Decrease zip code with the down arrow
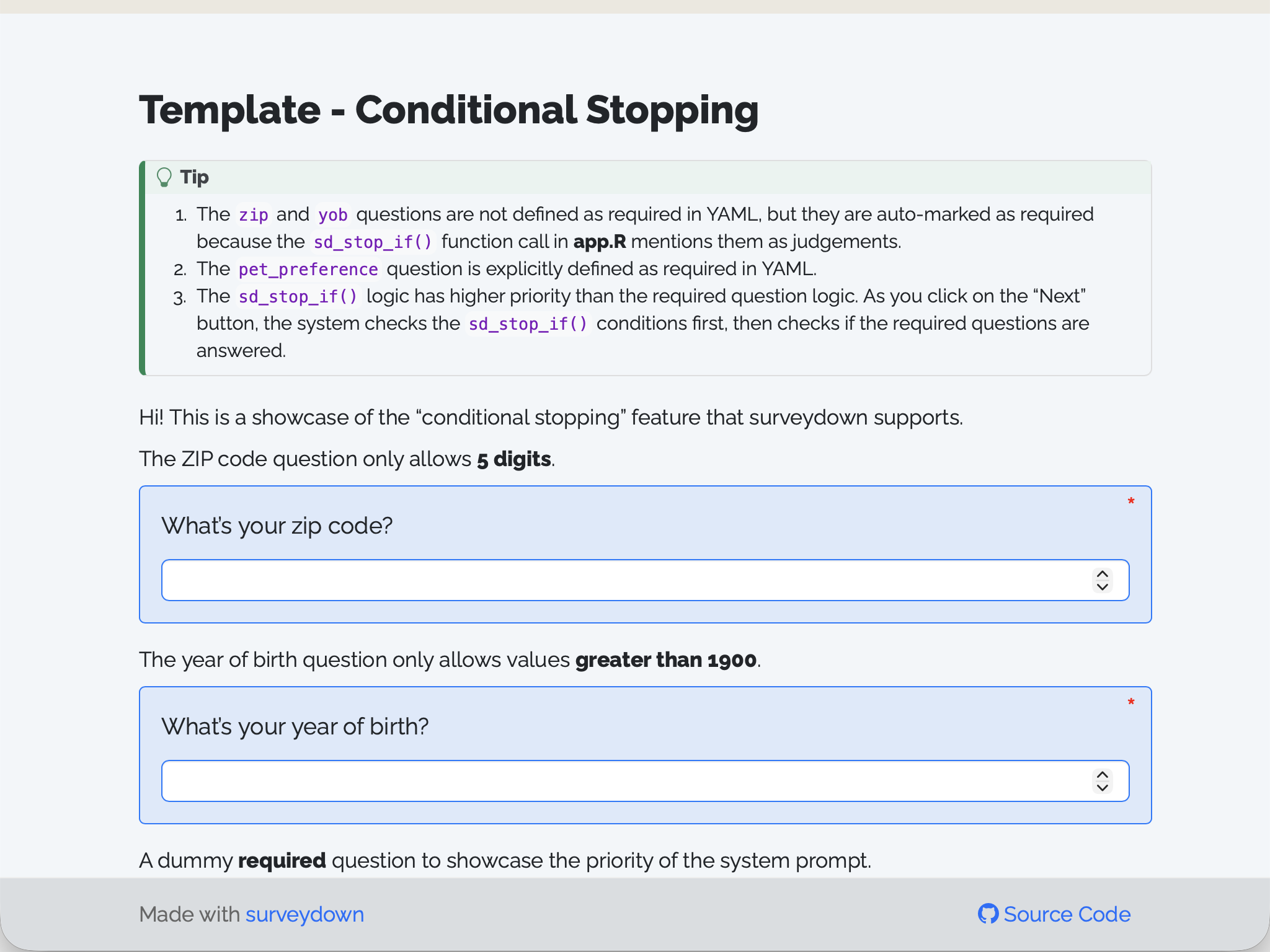 pos(1102,587)
